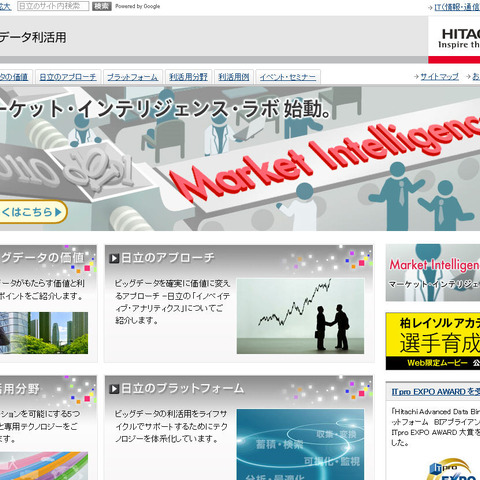Click the platform diagram image with 蓄積・検索
This screenshot has height=480, width=480.
[300, 445]
